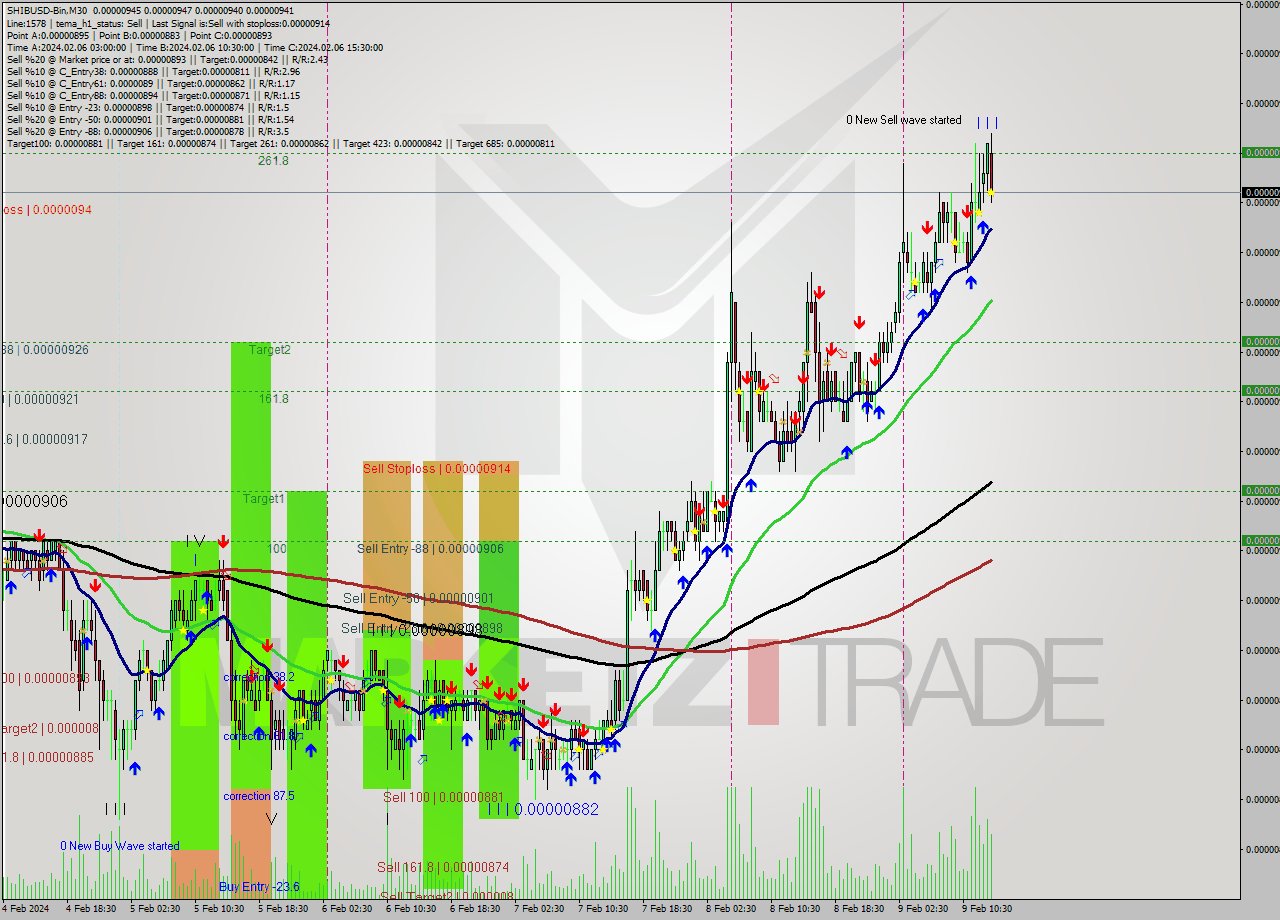
Task: Click the '8 Feb 02:30' time axis label
Action: (x=731, y=909)
